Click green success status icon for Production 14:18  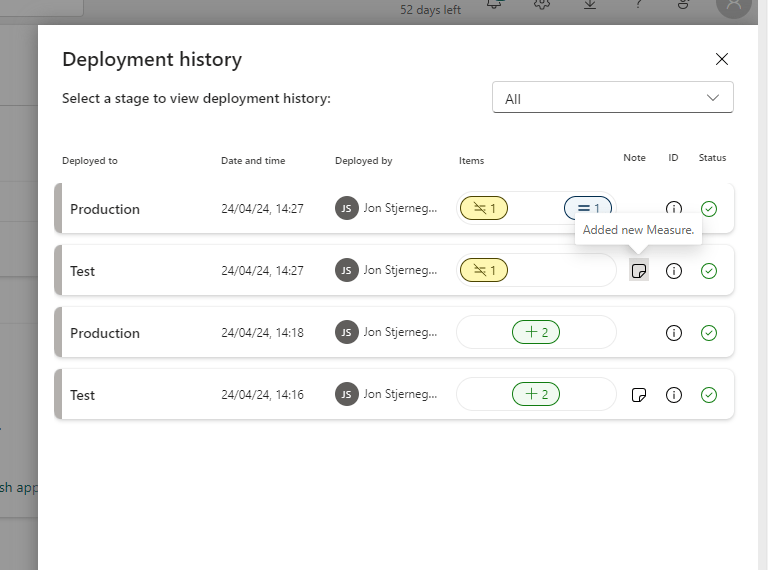pos(709,333)
